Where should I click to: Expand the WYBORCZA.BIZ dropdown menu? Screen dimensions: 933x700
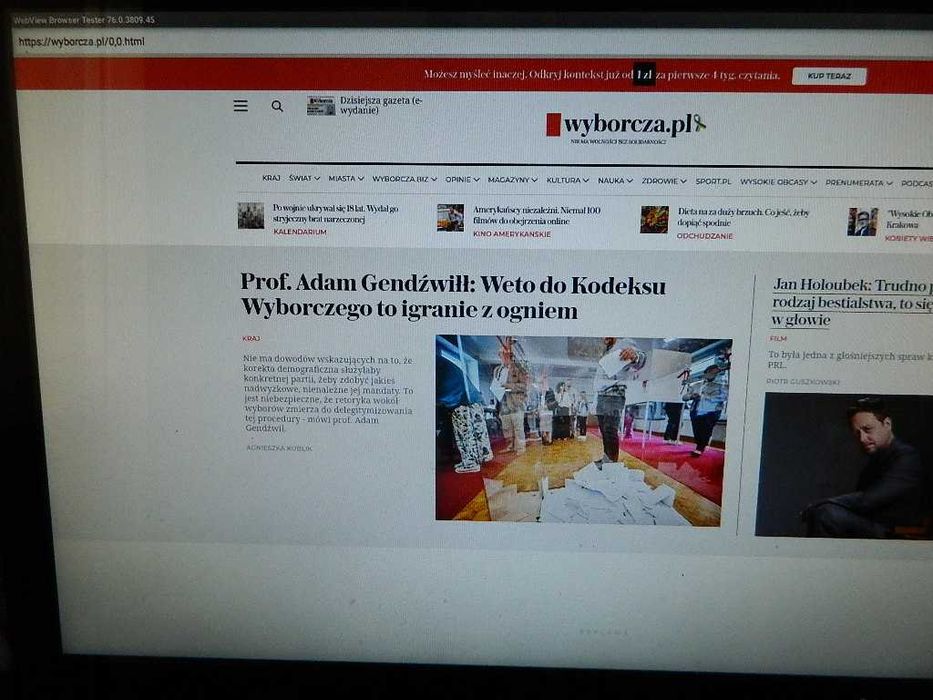pyautogui.click(x=405, y=179)
